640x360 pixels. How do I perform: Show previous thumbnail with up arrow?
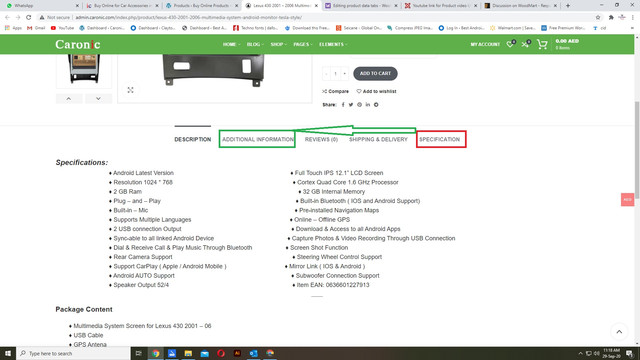69,99
